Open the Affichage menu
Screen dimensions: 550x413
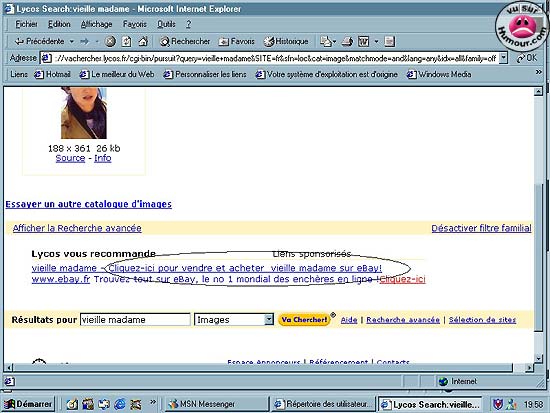(96, 24)
